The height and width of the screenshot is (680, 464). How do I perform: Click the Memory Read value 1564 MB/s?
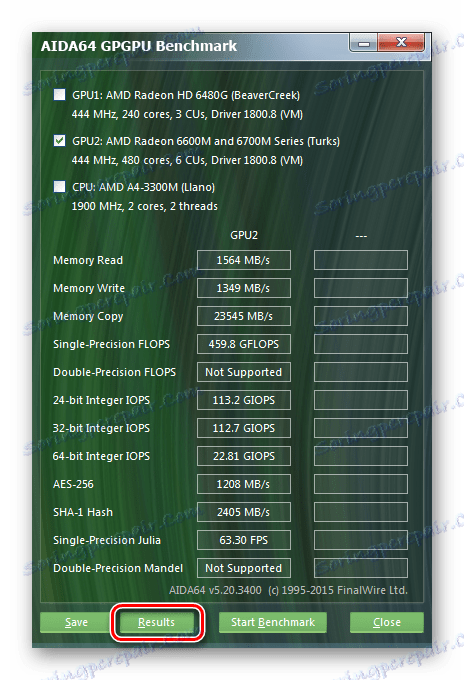[x=244, y=260]
